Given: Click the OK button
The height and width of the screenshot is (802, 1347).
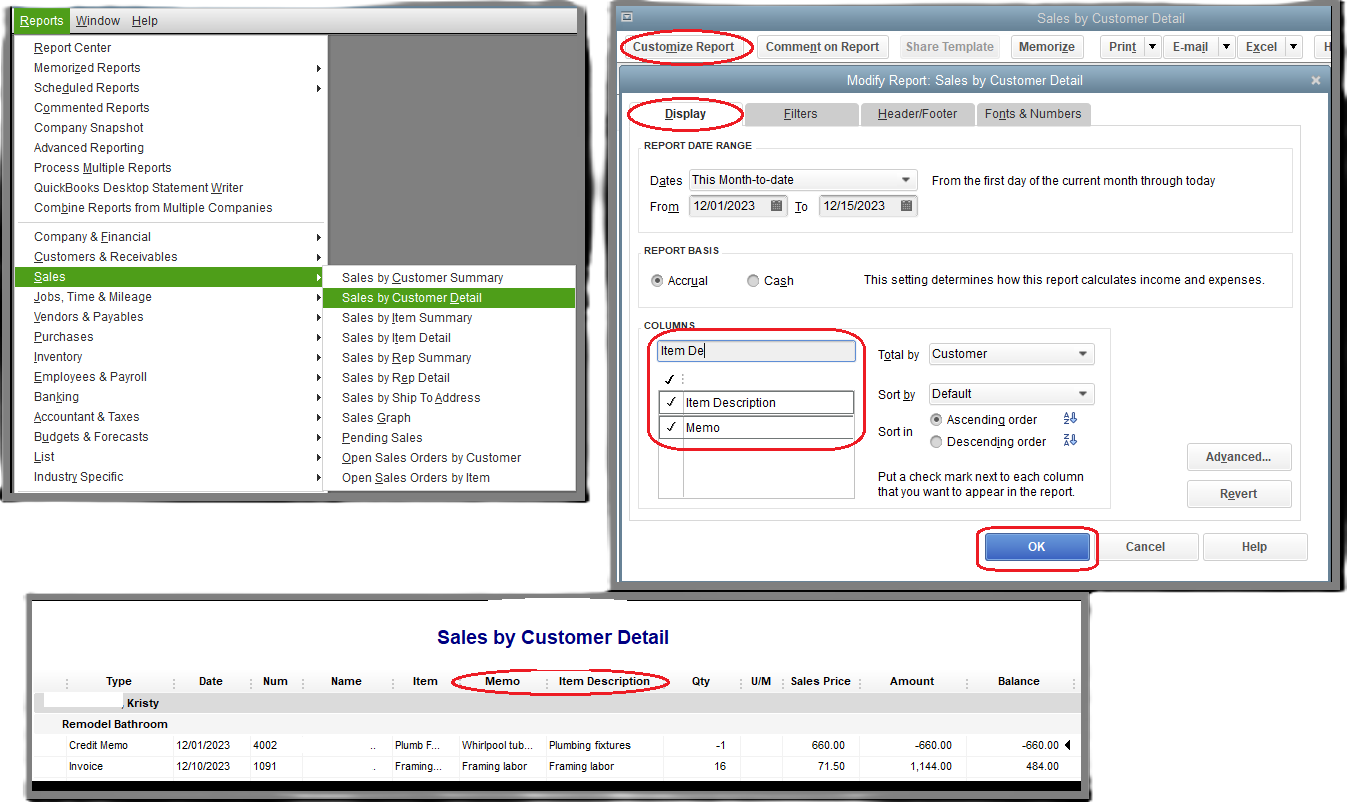Looking at the screenshot, I should pos(1036,547).
